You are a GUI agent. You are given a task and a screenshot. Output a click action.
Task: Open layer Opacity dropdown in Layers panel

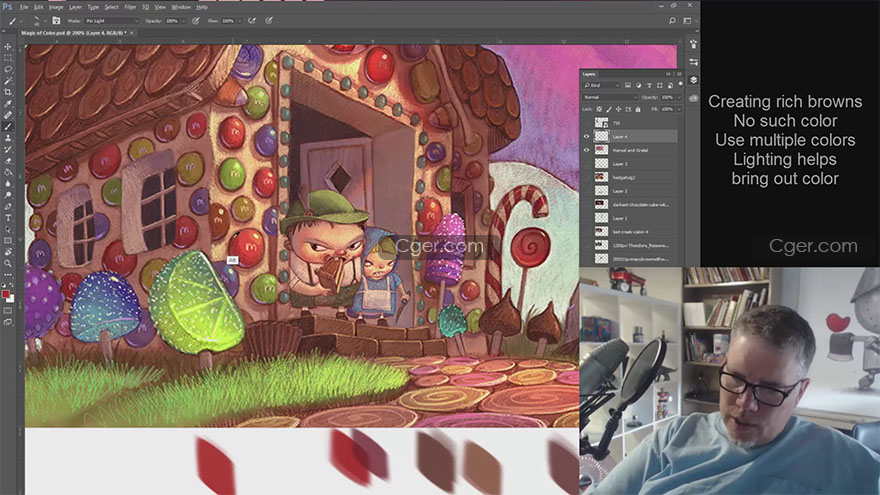[x=679, y=97]
